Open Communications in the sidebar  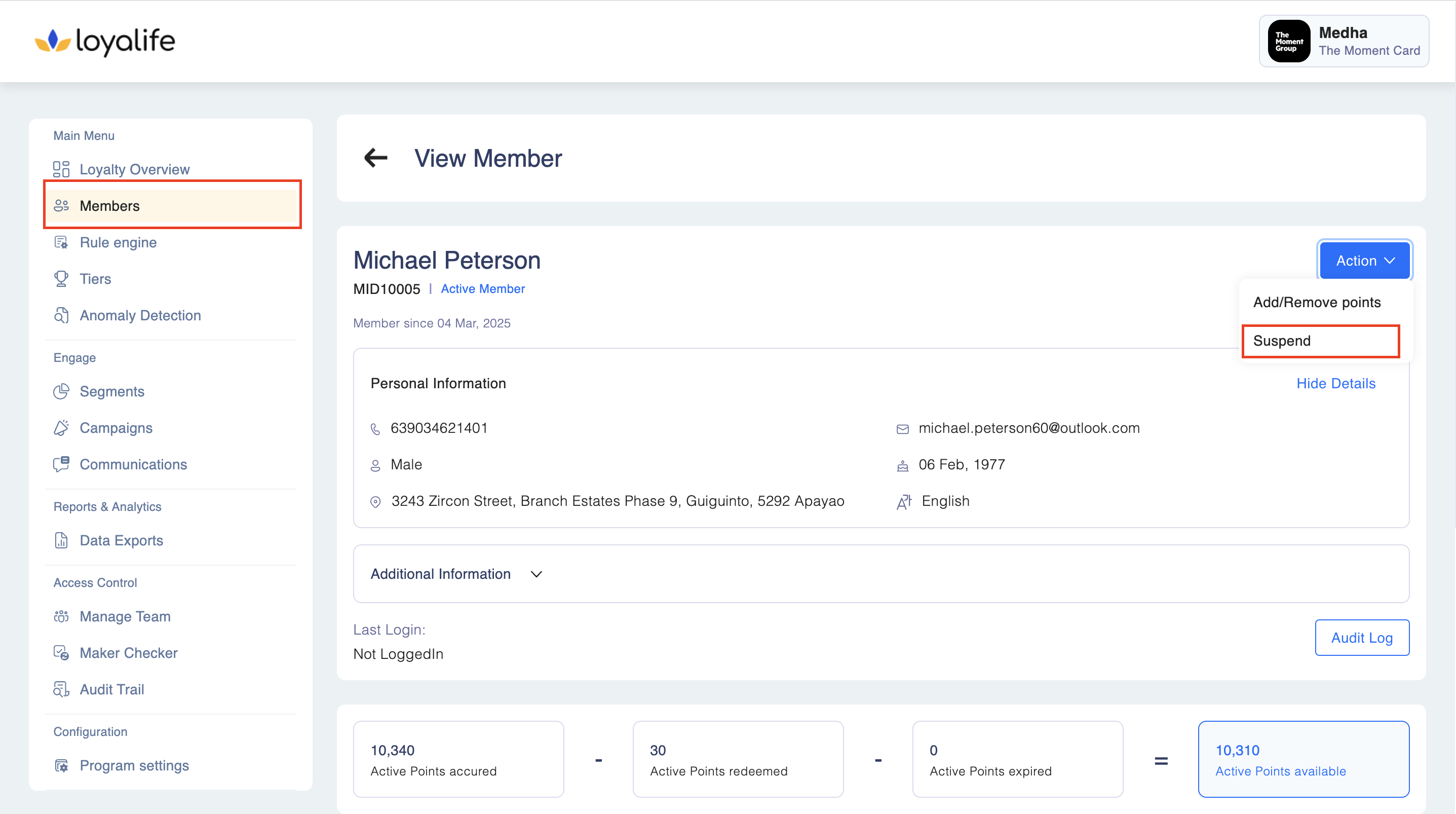tap(133, 464)
